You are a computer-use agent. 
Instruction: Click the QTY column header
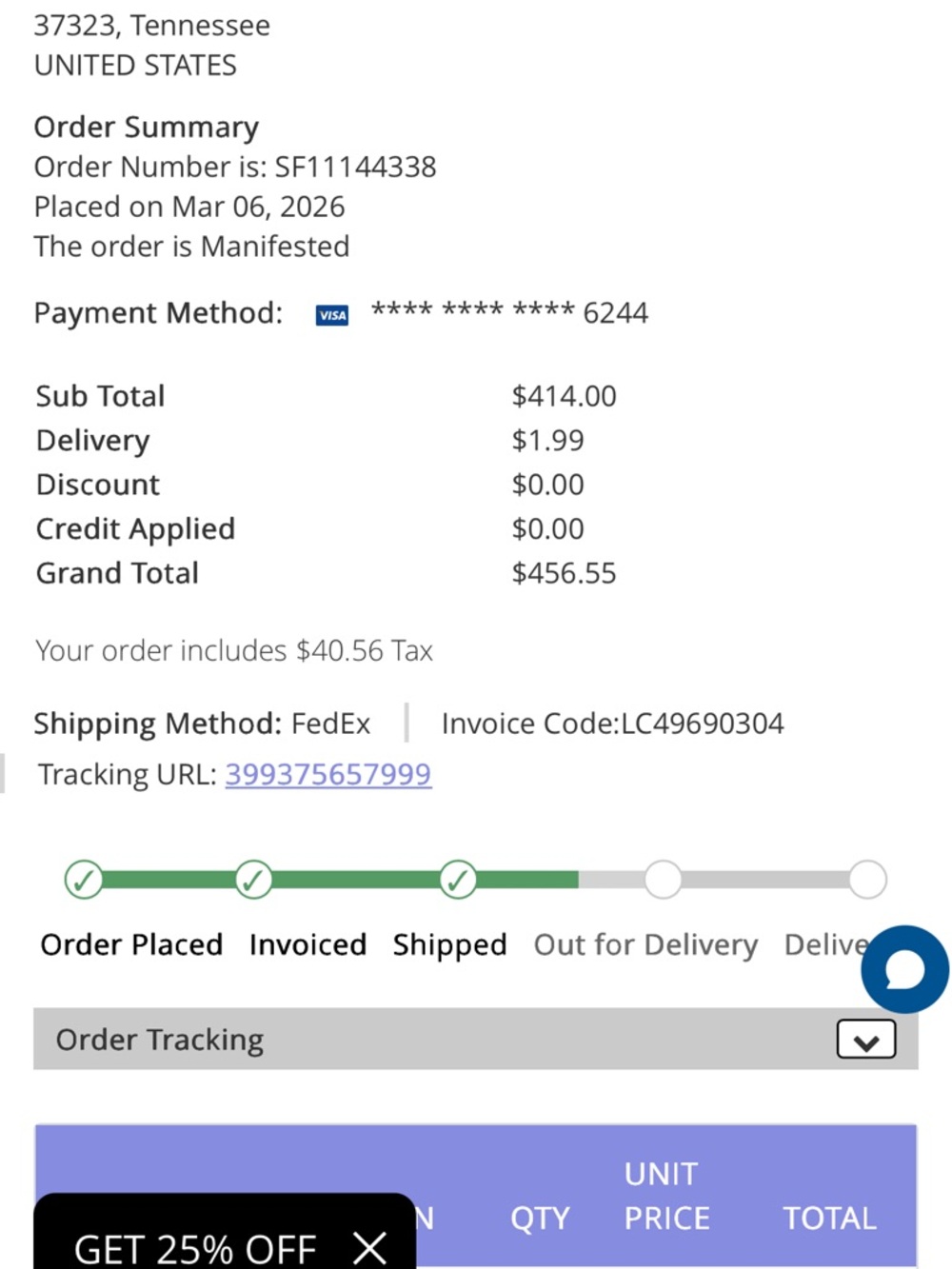[x=540, y=1218]
